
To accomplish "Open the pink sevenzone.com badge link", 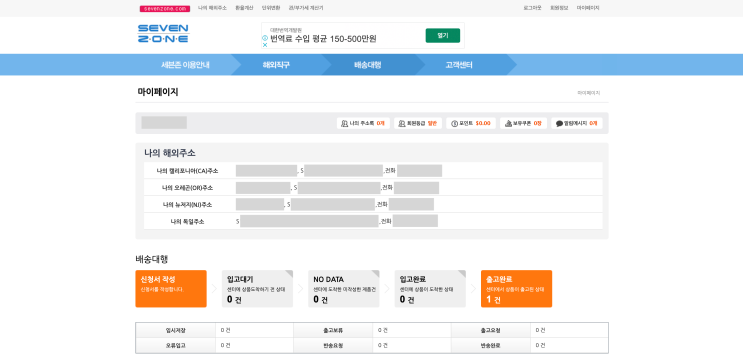I will 165,9.
